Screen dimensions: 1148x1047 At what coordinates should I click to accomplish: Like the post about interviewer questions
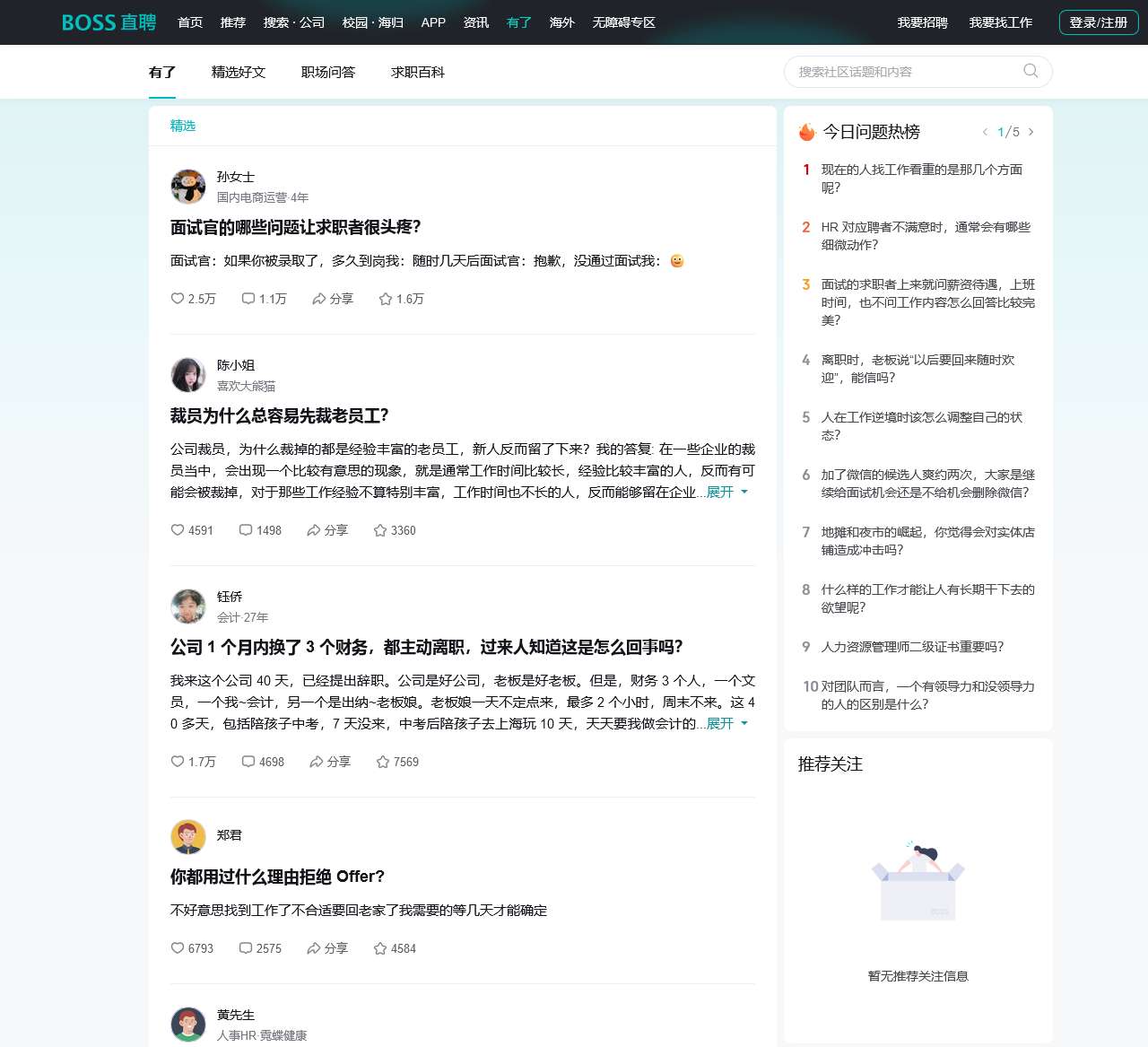click(193, 299)
